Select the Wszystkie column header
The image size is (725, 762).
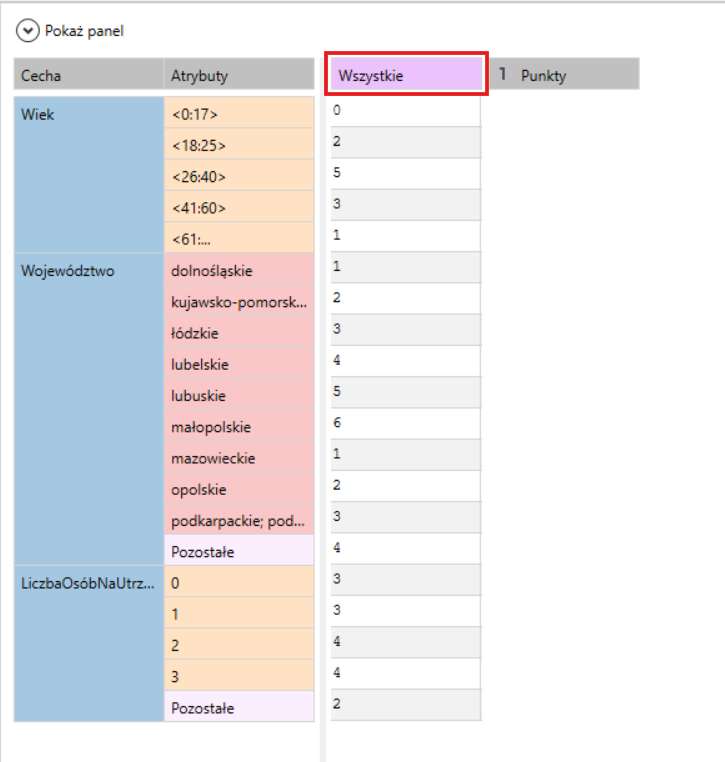[406, 74]
